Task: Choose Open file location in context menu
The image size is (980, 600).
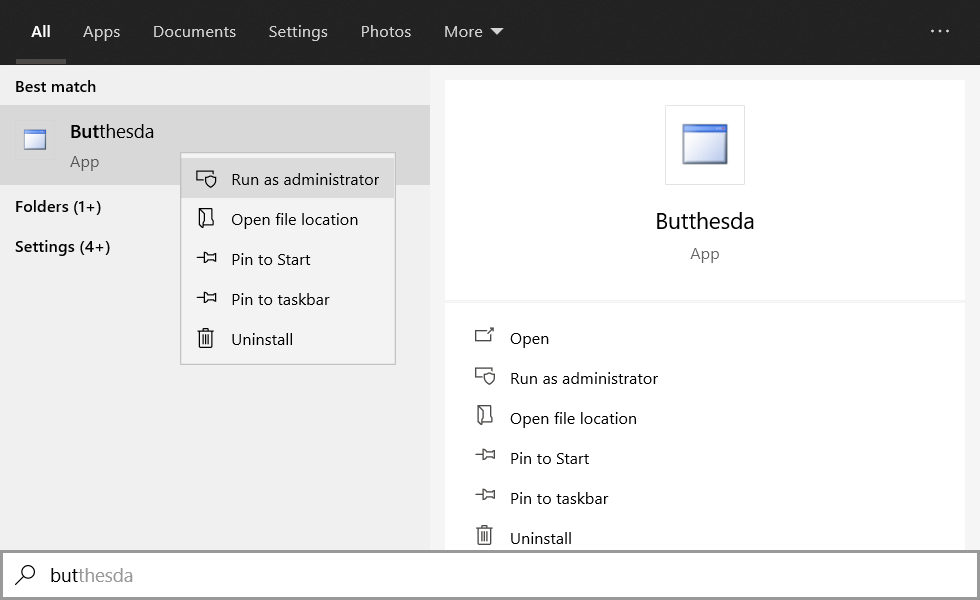Action: tap(288, 219)
